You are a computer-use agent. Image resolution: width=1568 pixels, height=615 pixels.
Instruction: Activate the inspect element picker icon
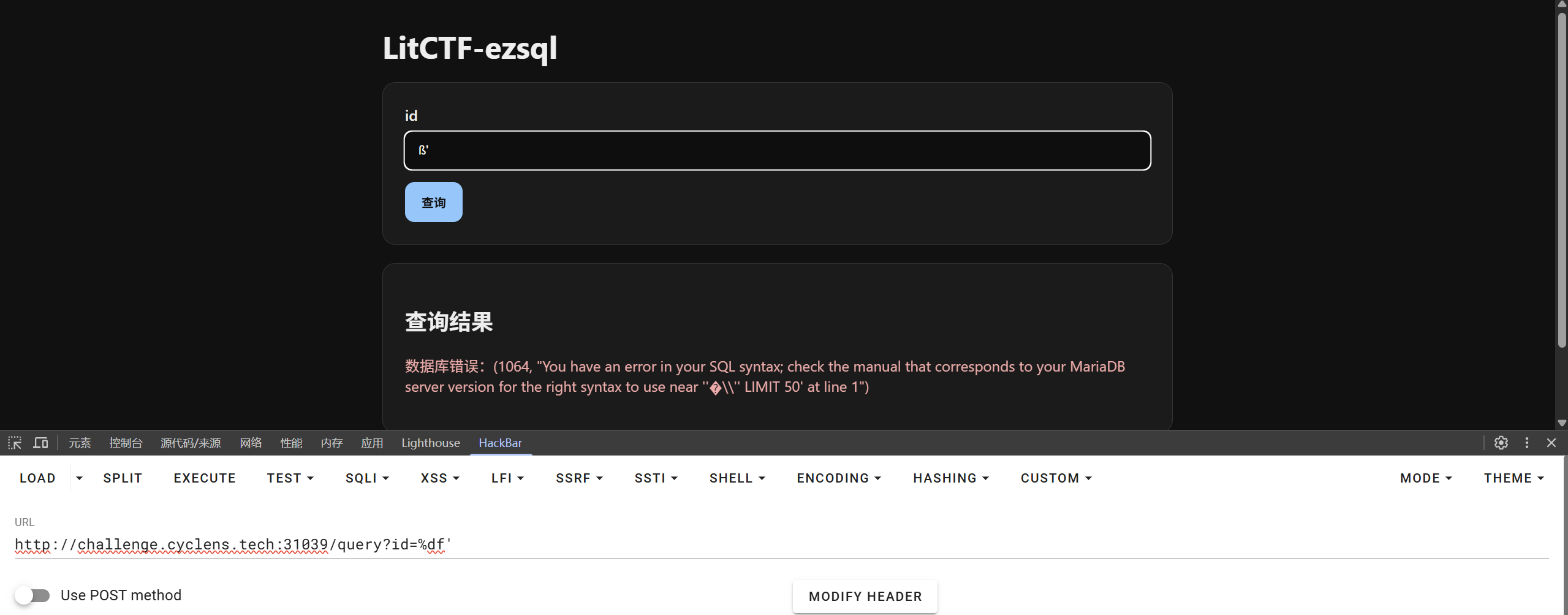pyautogui.click(x=15, y=443)
